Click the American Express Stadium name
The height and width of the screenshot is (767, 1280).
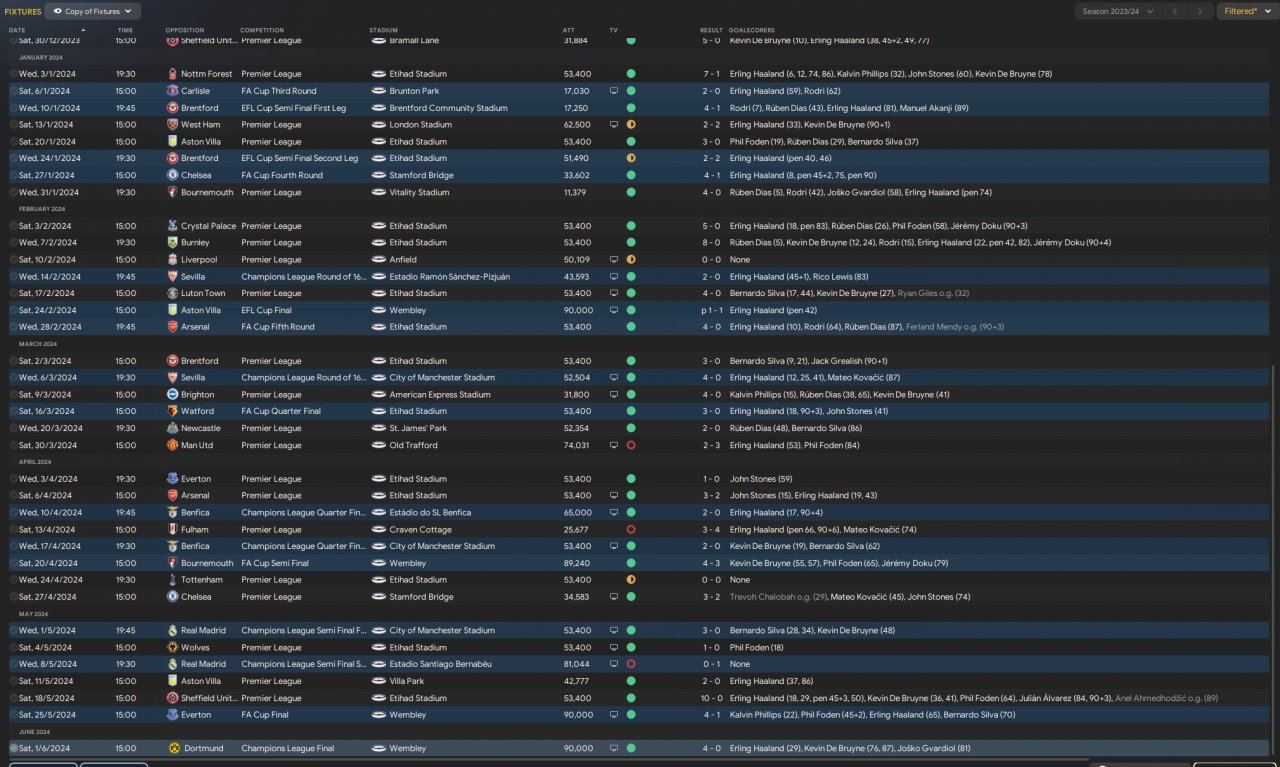(x=440, y=395)
